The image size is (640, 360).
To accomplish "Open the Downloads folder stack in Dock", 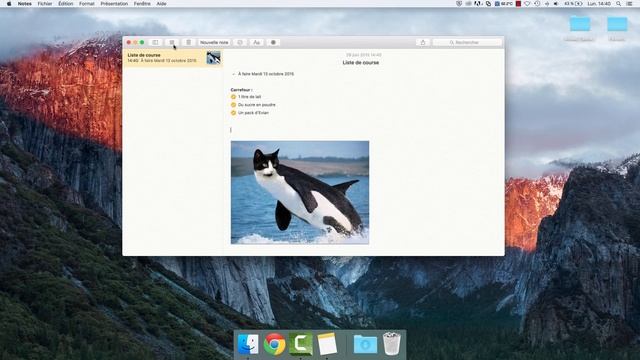I will point(365,344).
